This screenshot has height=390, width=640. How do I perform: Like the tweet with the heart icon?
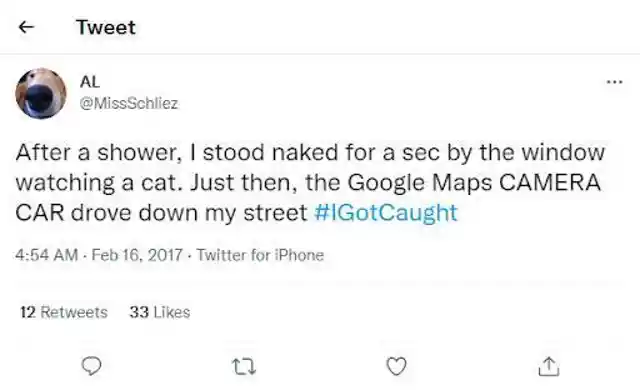click(x=396, y=366)
